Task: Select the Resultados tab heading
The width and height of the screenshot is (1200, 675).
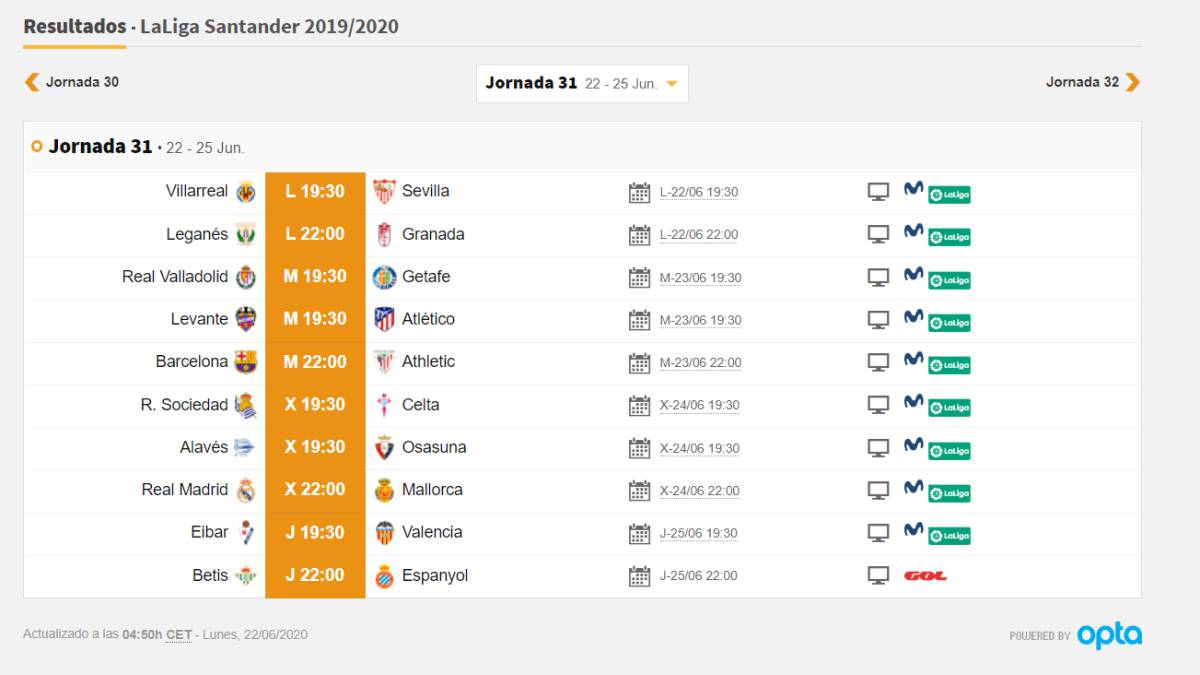Action: click(x=74, y=27)
